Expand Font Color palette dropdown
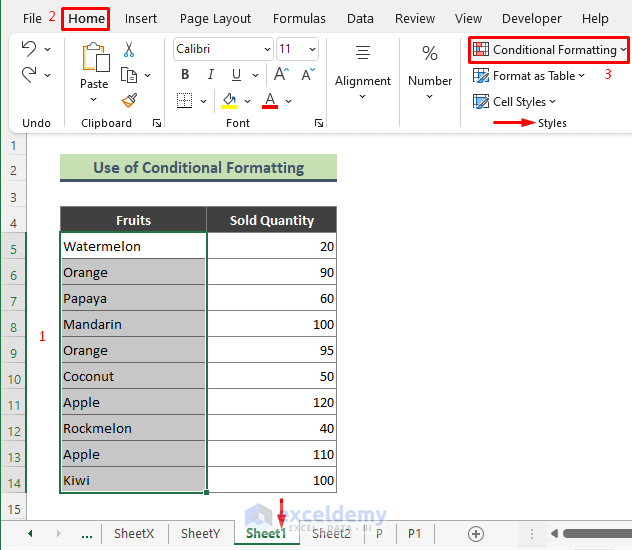632x550 pixels. [289, 101]
